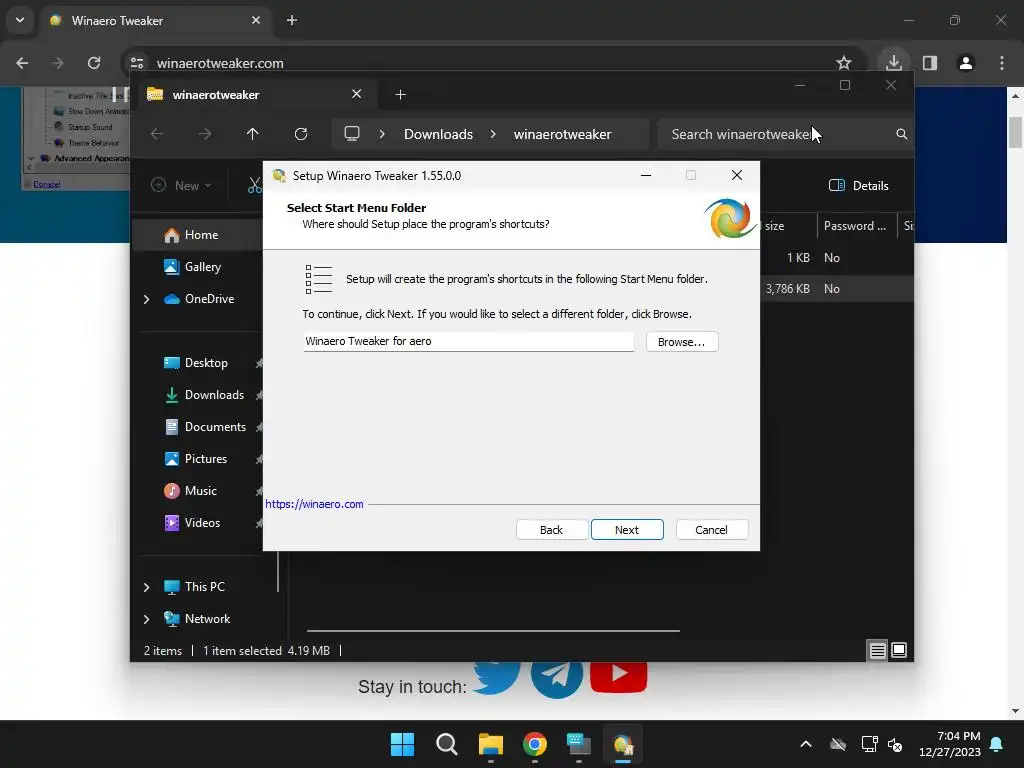This screenshot has width=1024, height=768.
Task: Click the search magnifier in Explorer
Action: (x=901, y=134)
